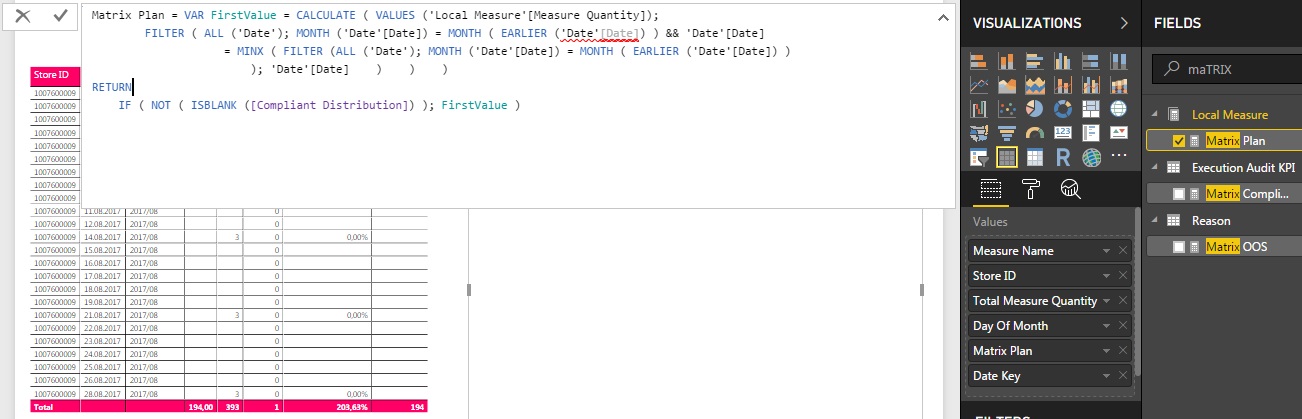Viewport: 1302px width, 419px height.
Task: Cancel the formula edit with X
Action: pos(23,16)
